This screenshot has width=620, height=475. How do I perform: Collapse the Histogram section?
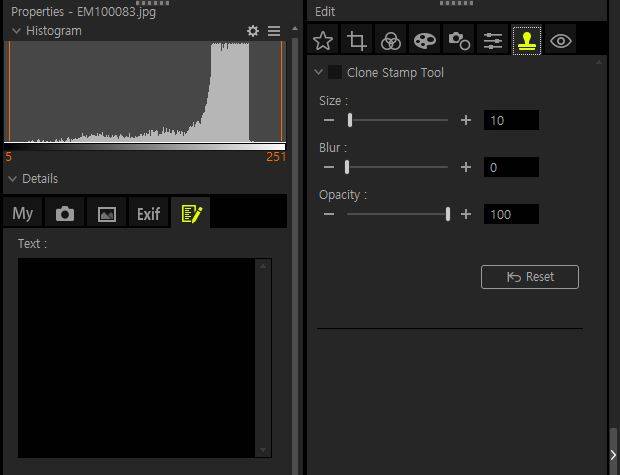[14, 31]
